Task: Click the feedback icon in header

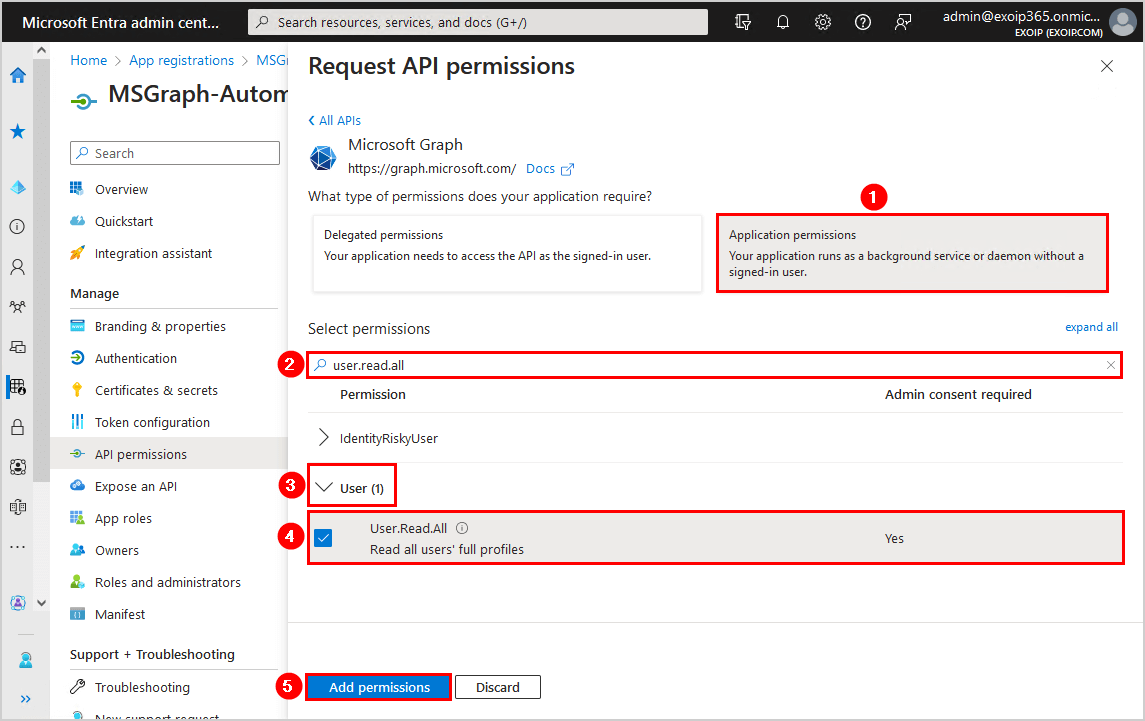Action: pos(903,22)
